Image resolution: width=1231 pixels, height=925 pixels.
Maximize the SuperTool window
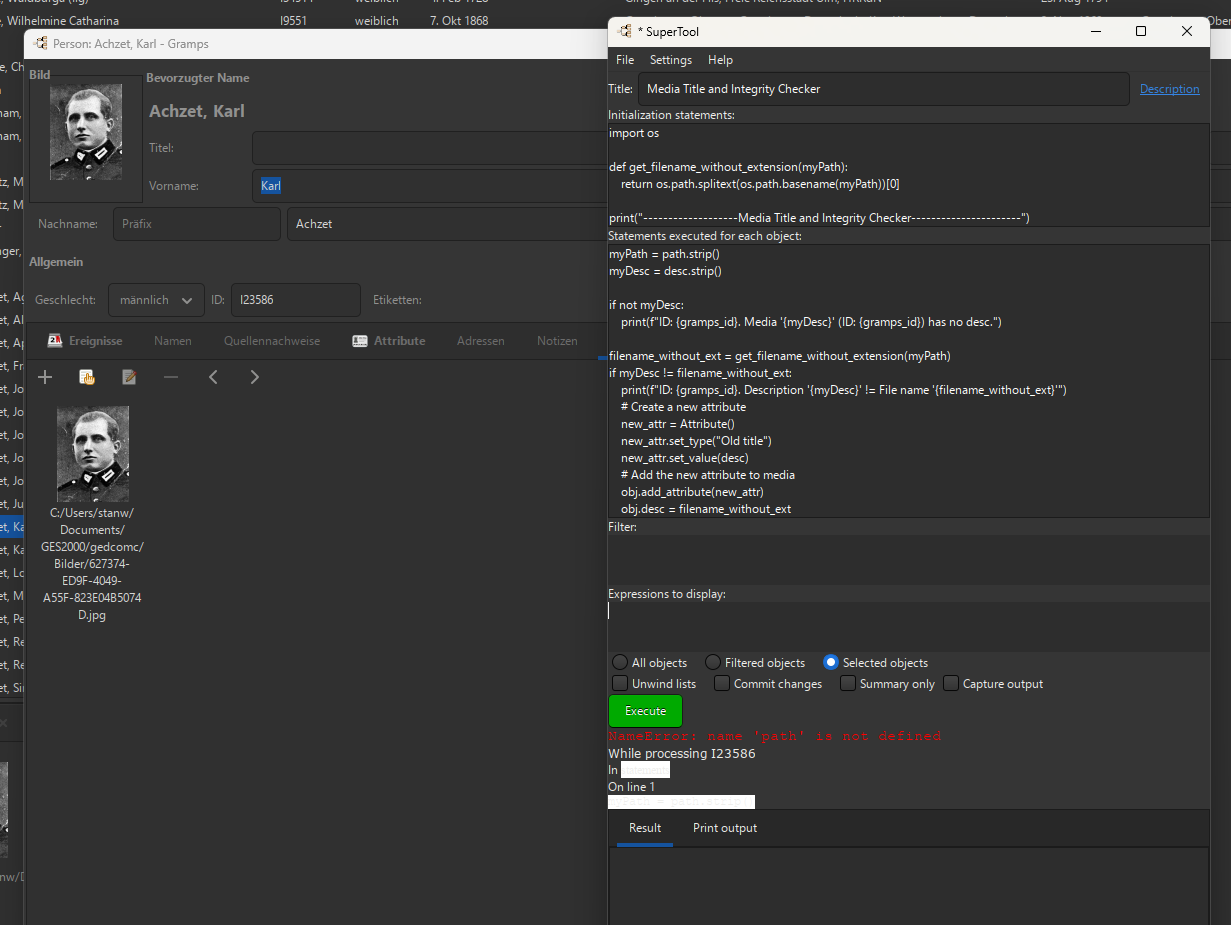[x=1141, y=31]
